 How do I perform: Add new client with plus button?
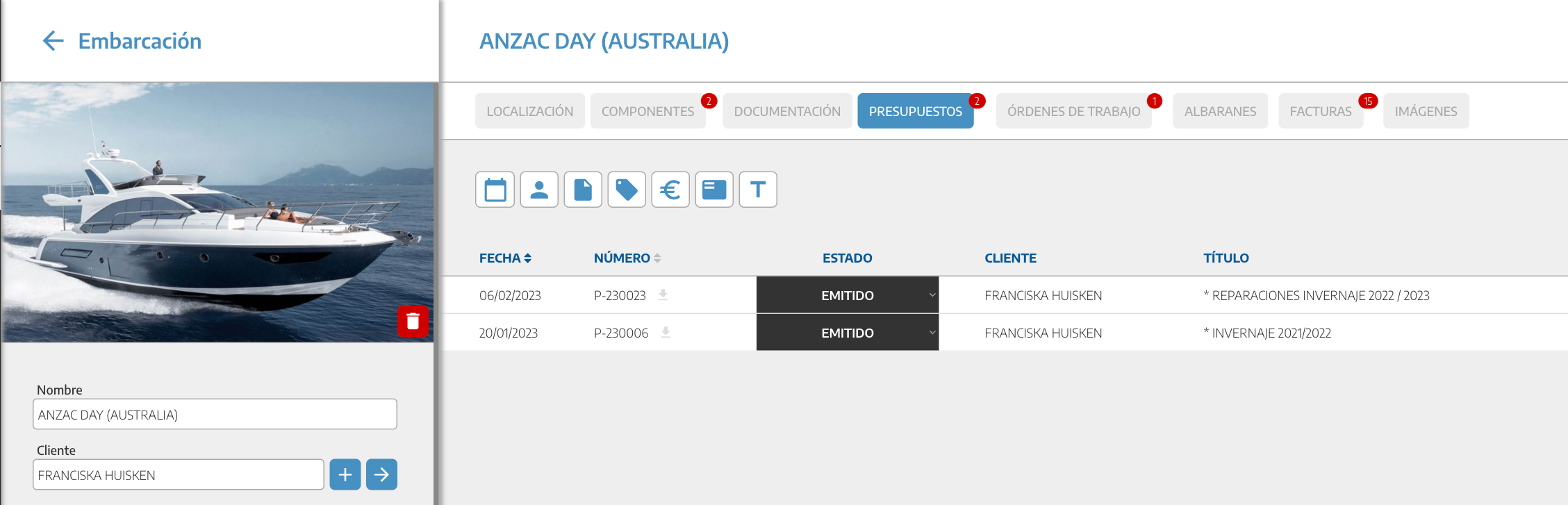pyautogui.click(x=345, y=474)
